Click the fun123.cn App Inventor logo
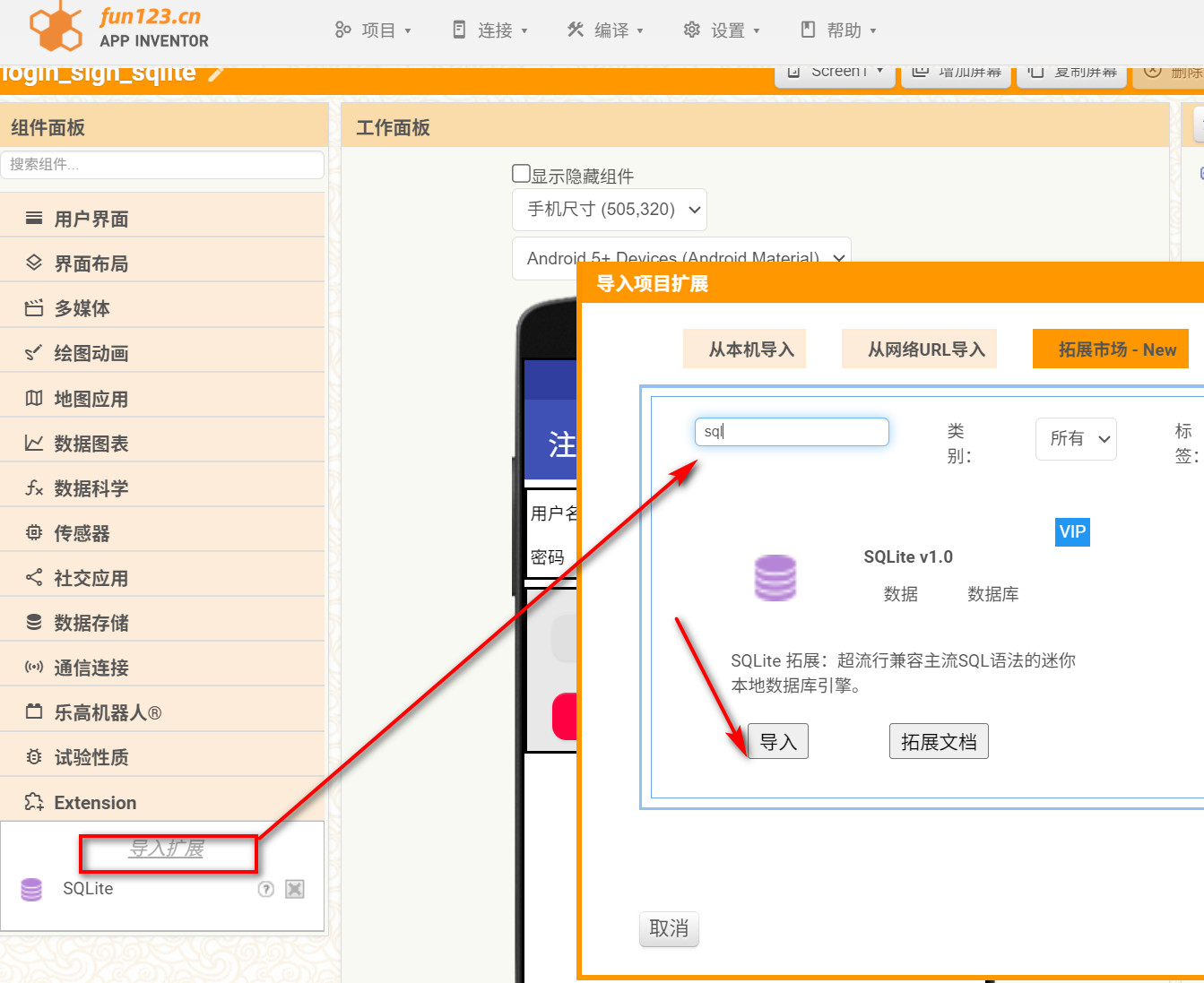1204x983 pixels. [119, 27]
